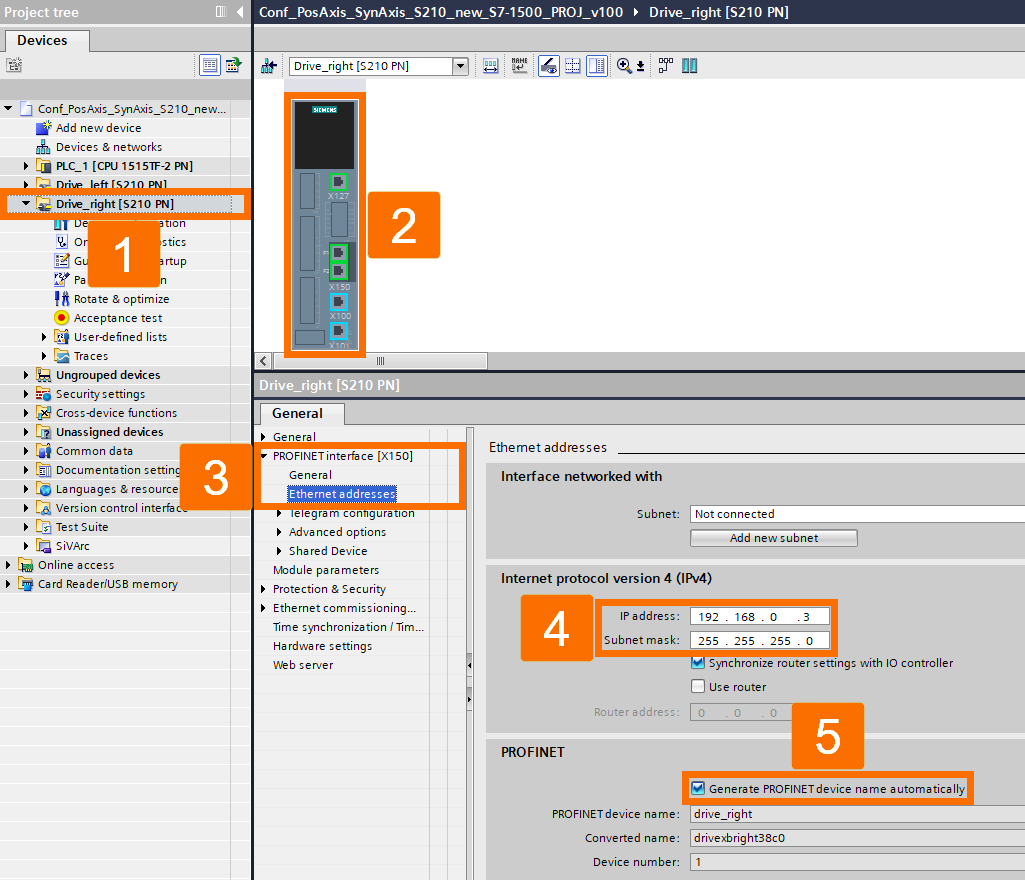
Task: Click the Rotate & optimize tool icon
Action: coord(61,299)
